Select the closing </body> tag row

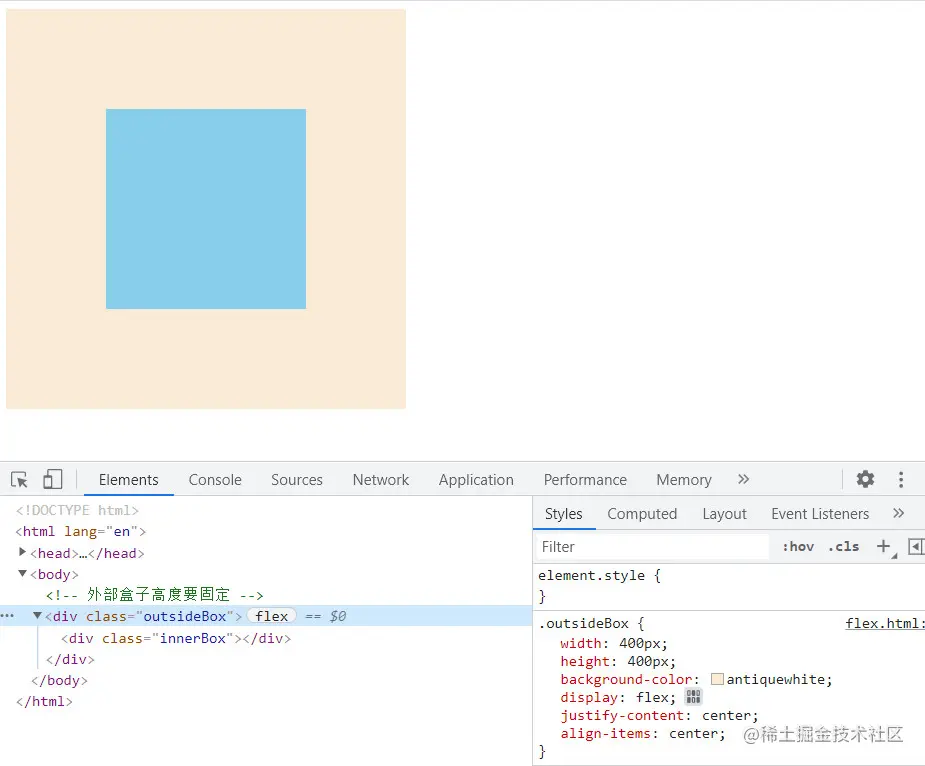click(x=60, y=680)
